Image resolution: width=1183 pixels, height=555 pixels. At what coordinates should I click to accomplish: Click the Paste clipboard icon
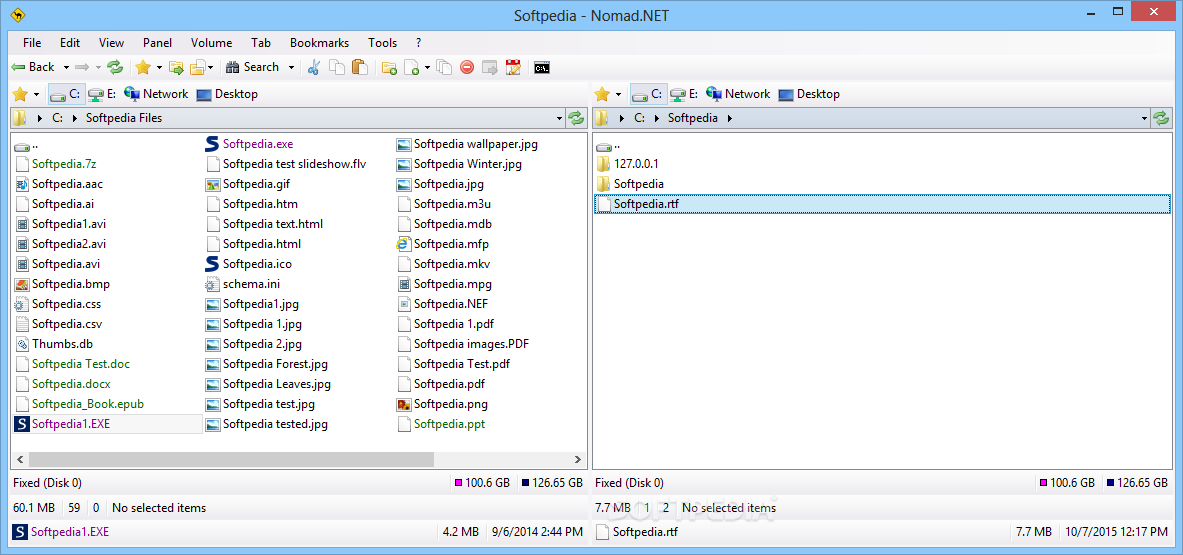(x=360, y=67)
